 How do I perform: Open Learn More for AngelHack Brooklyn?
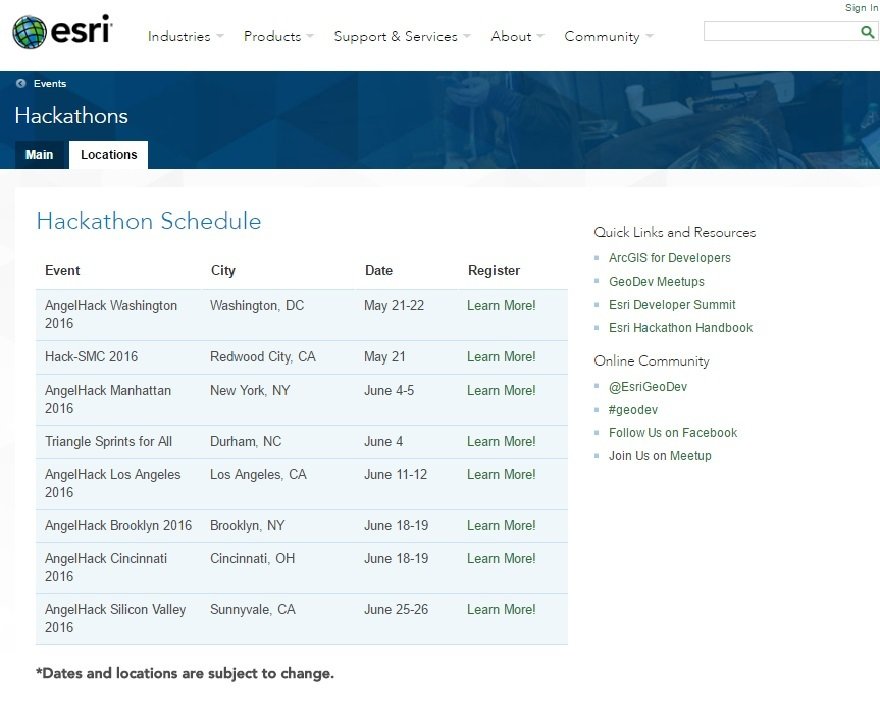(501, 526)
